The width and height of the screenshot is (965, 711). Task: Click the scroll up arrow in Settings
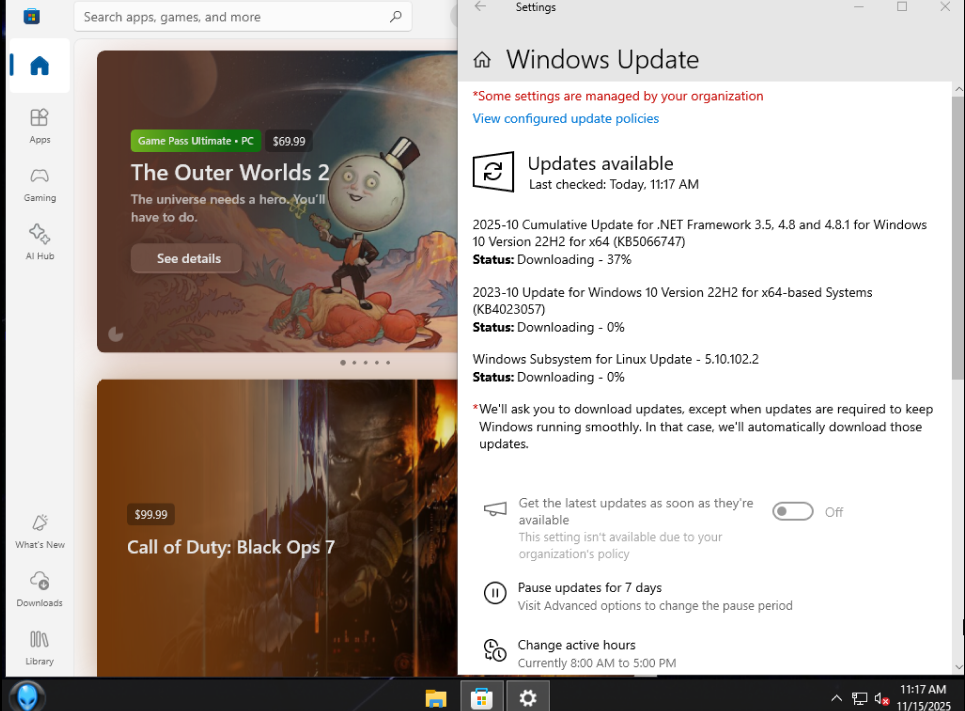click(958, 89)
